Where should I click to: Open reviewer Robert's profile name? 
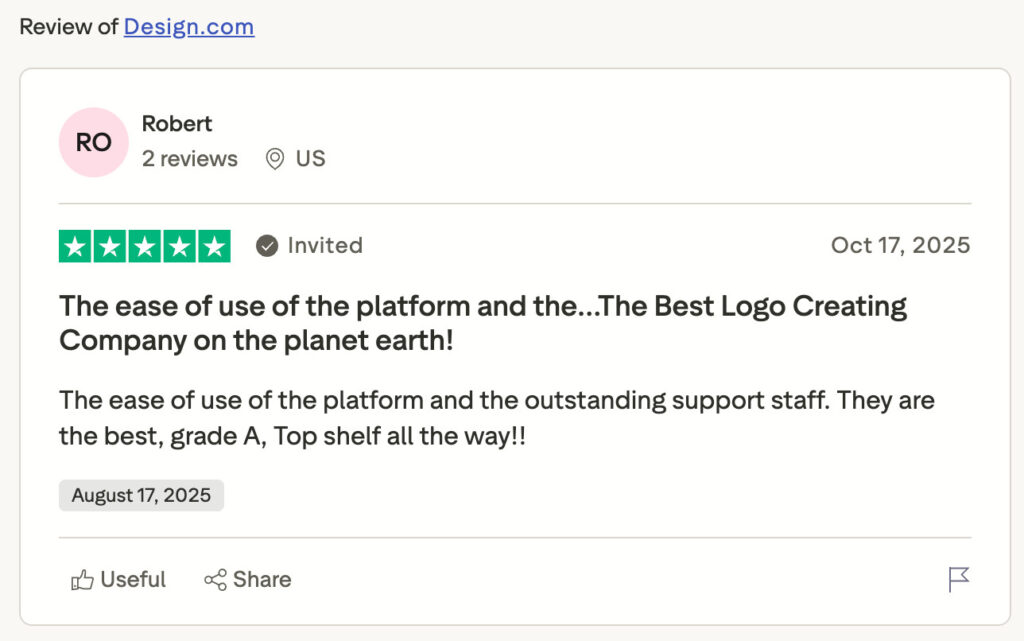pos(177,124)
